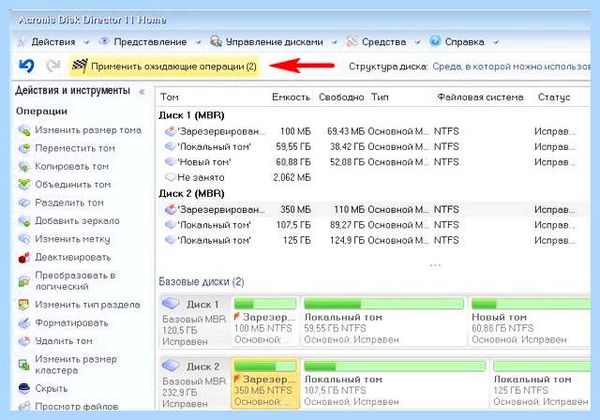The width and height of the screenshot is (600, 420).
Task: Expand the dropdown arrow next to Средства
Action: pyautogui.click(x=417, y=42)
